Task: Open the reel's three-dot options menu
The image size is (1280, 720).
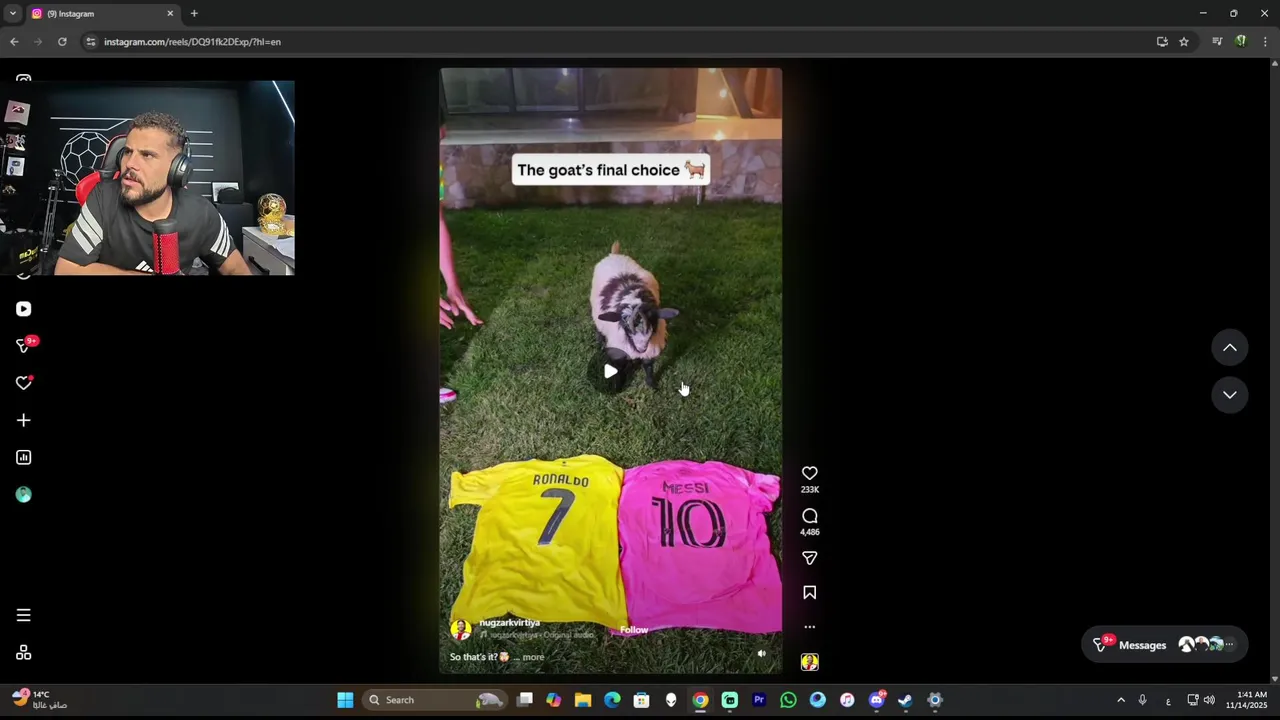Action: point(810,627)
